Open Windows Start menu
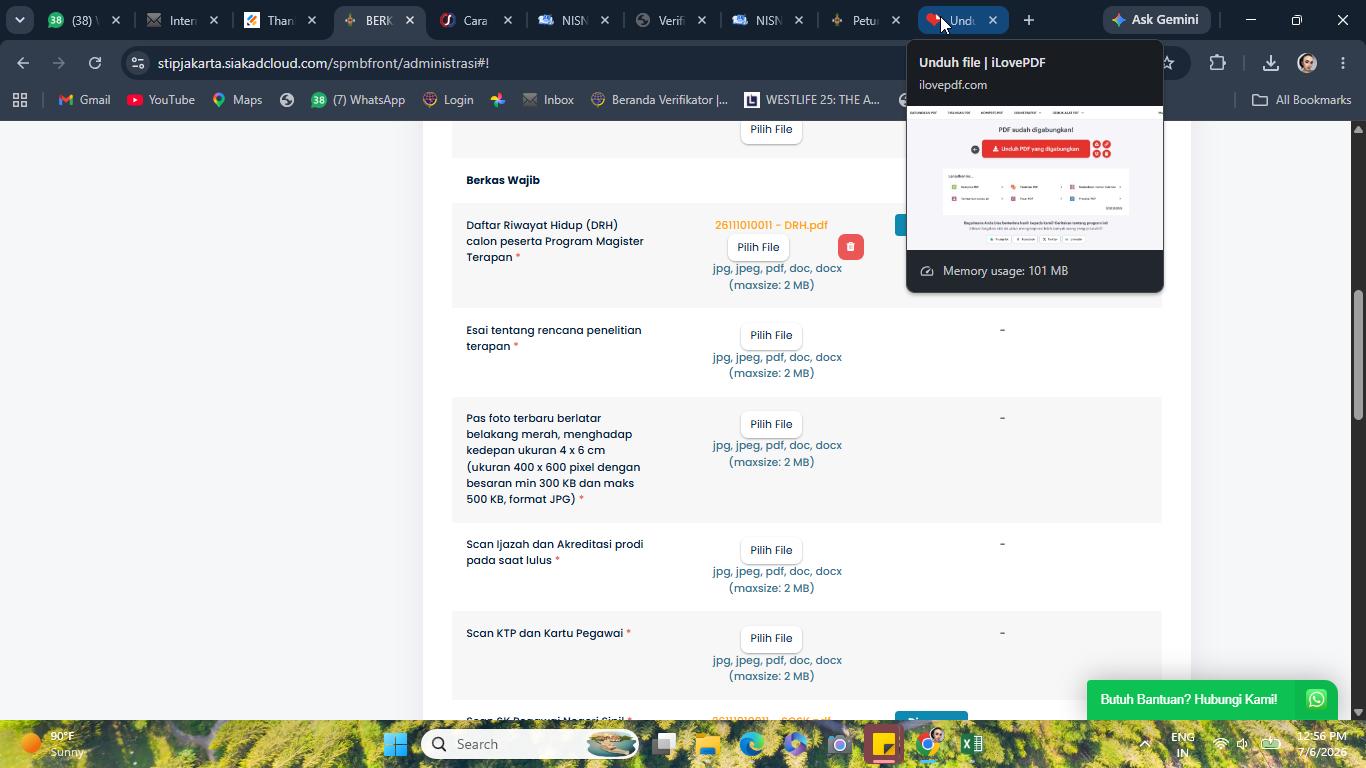1366x768 pixels. coord(395,744)
